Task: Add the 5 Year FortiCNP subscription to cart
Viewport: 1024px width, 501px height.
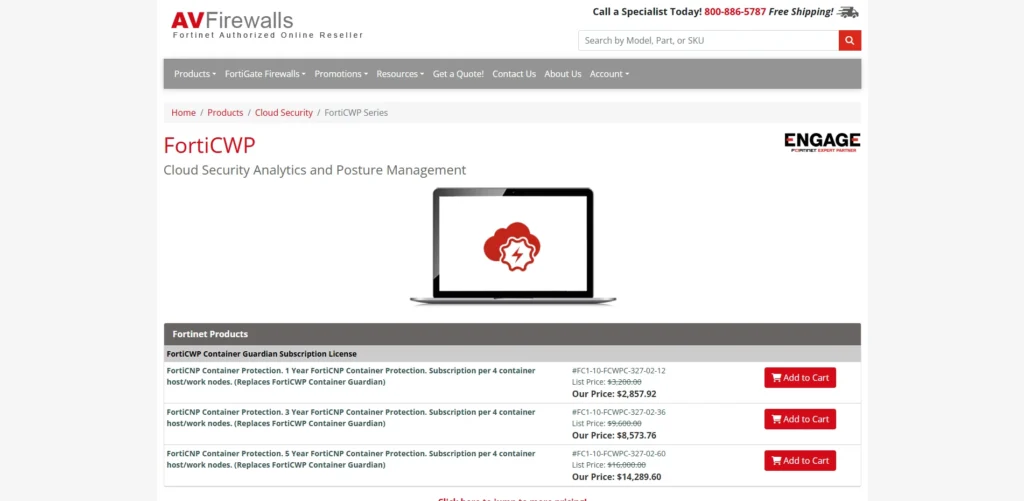Action: 800,461
